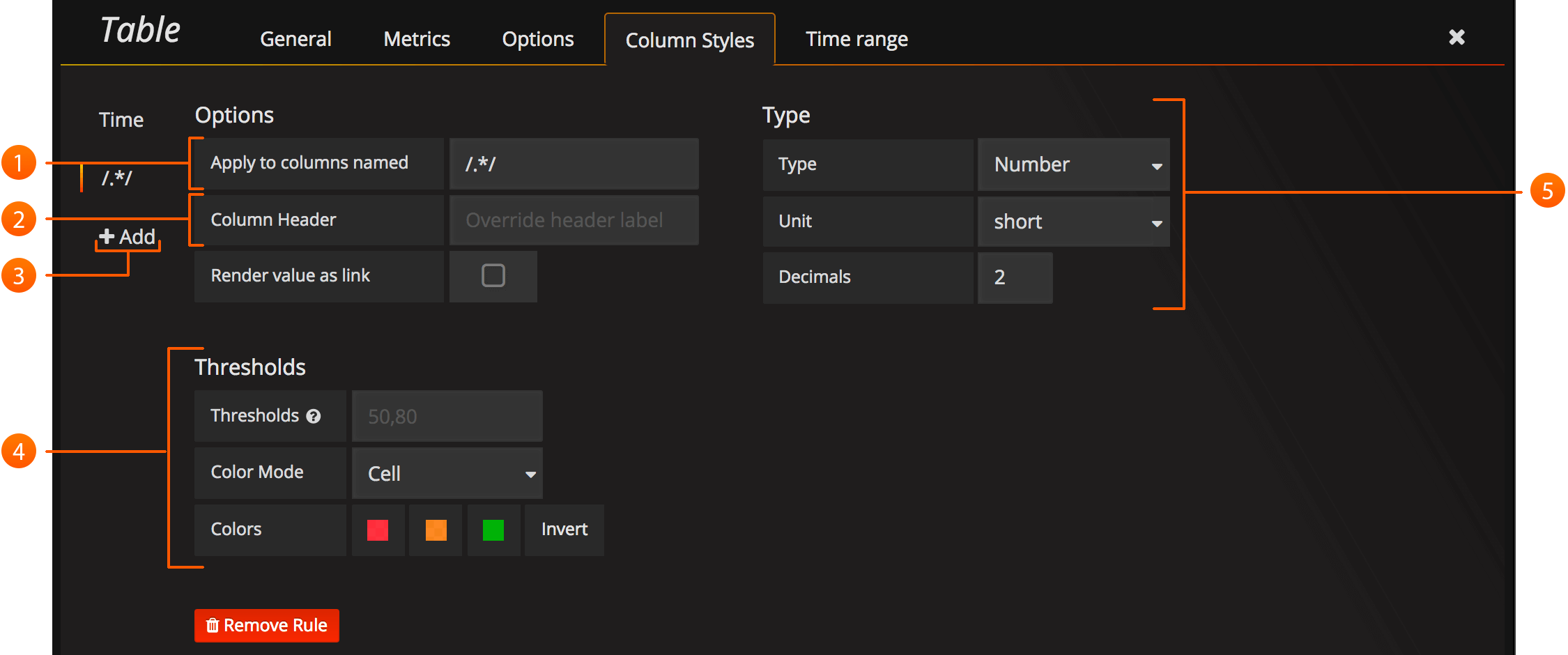1568x655 pixels.
Task: Pick the orange threshold color swatch
Action: point(436,530)
